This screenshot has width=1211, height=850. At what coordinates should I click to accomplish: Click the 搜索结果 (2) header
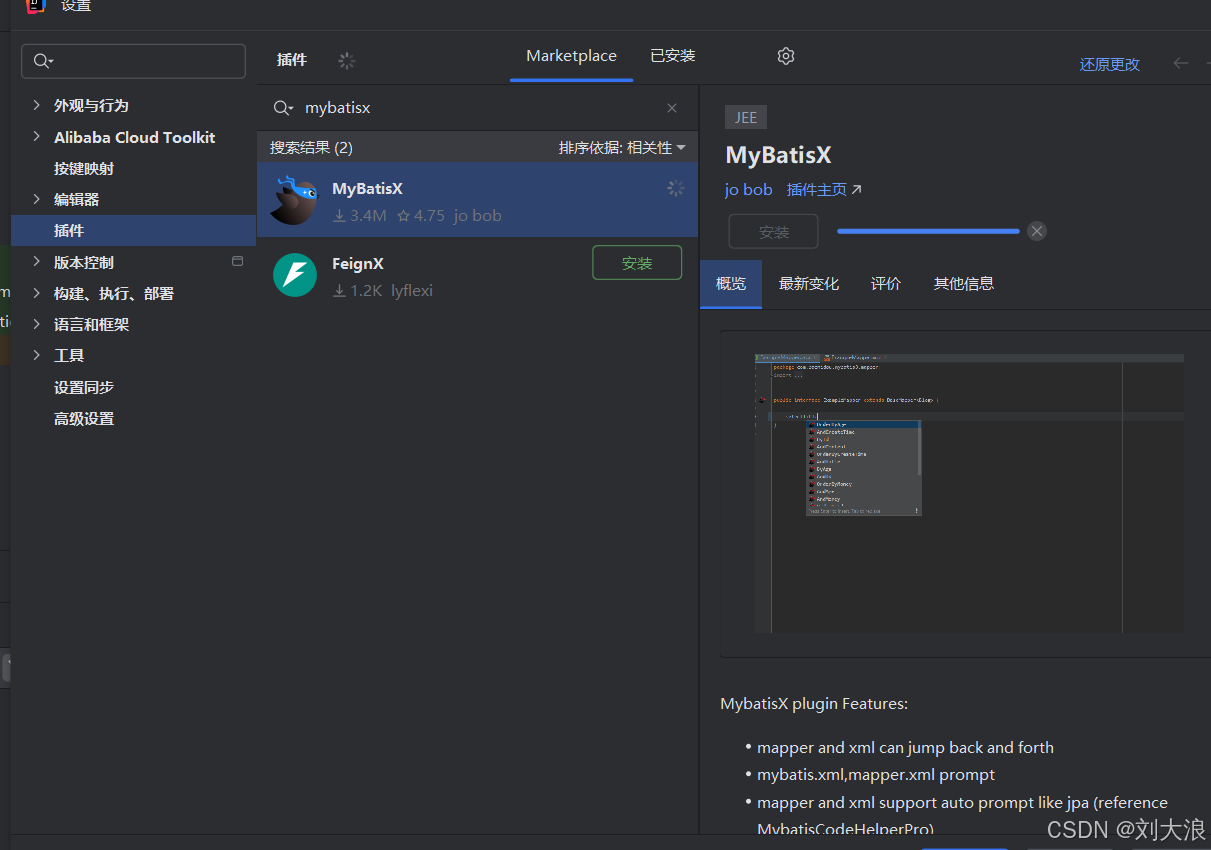click(311, 148)
